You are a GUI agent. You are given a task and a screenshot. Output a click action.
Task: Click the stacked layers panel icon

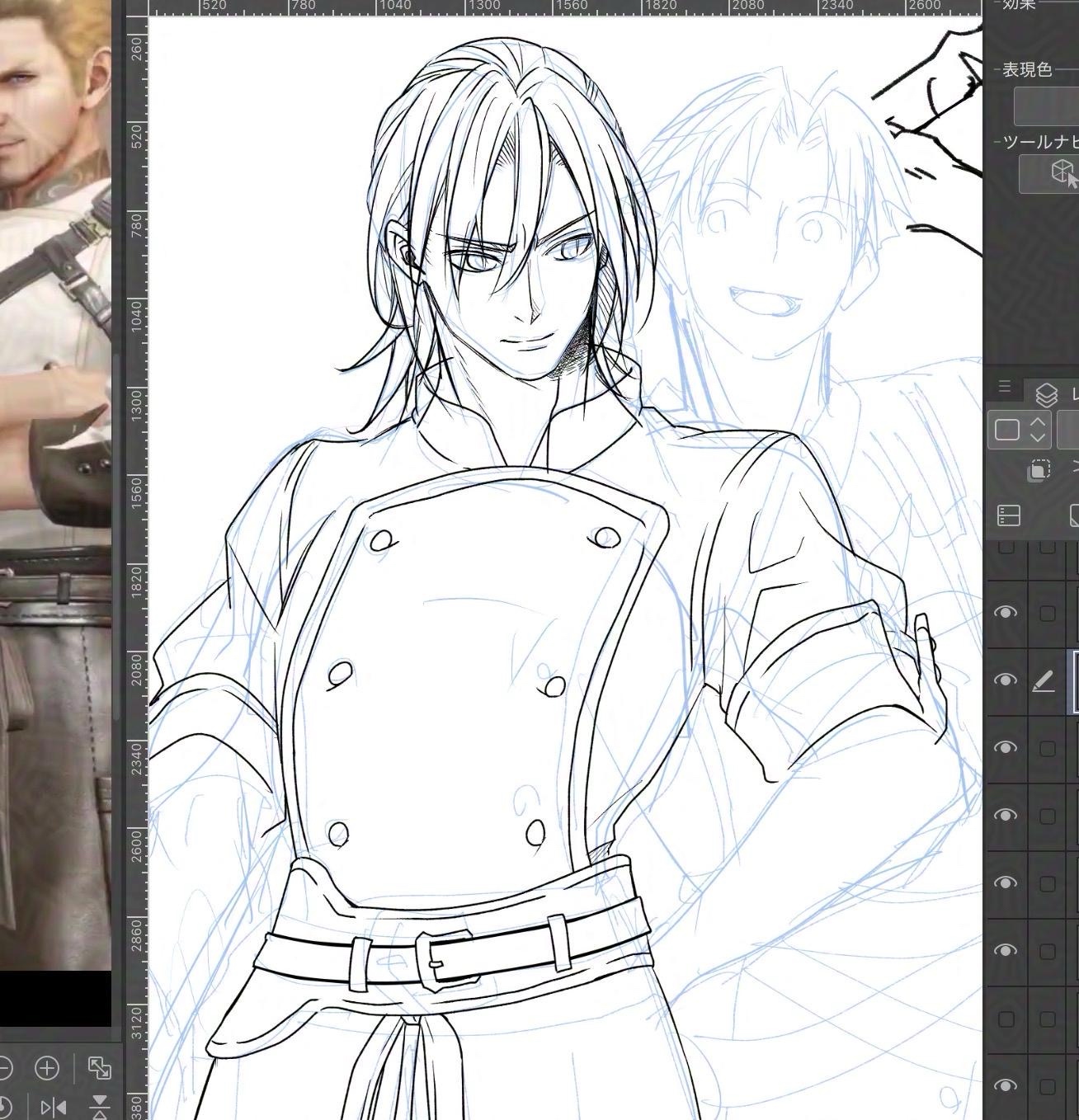point(1047,395)
